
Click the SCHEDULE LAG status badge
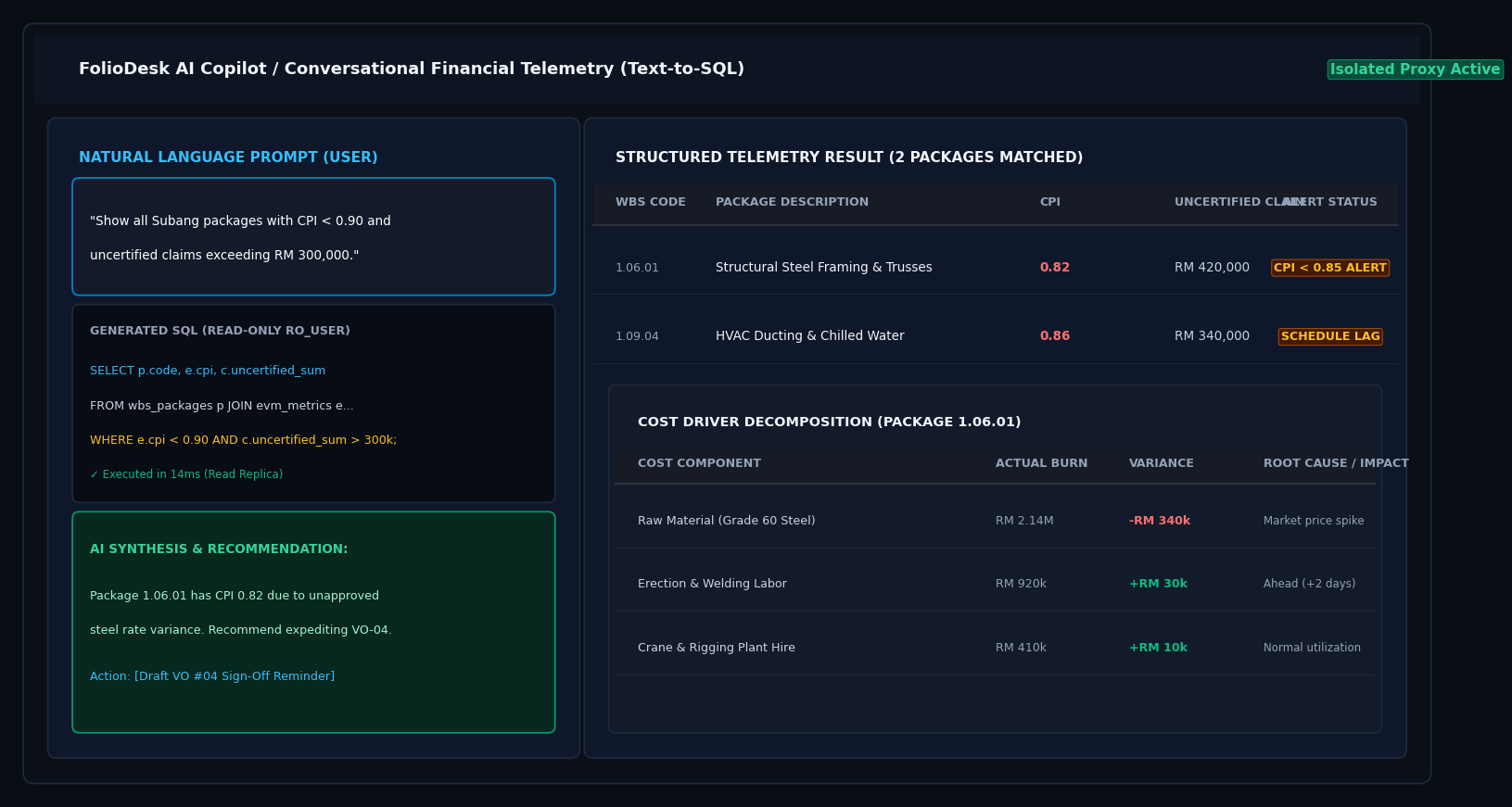click(1329, 336)
